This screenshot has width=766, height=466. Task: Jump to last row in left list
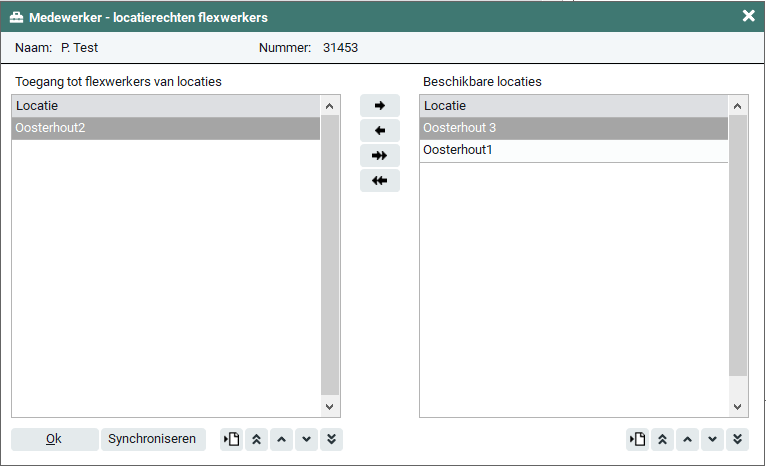[332, 439]
